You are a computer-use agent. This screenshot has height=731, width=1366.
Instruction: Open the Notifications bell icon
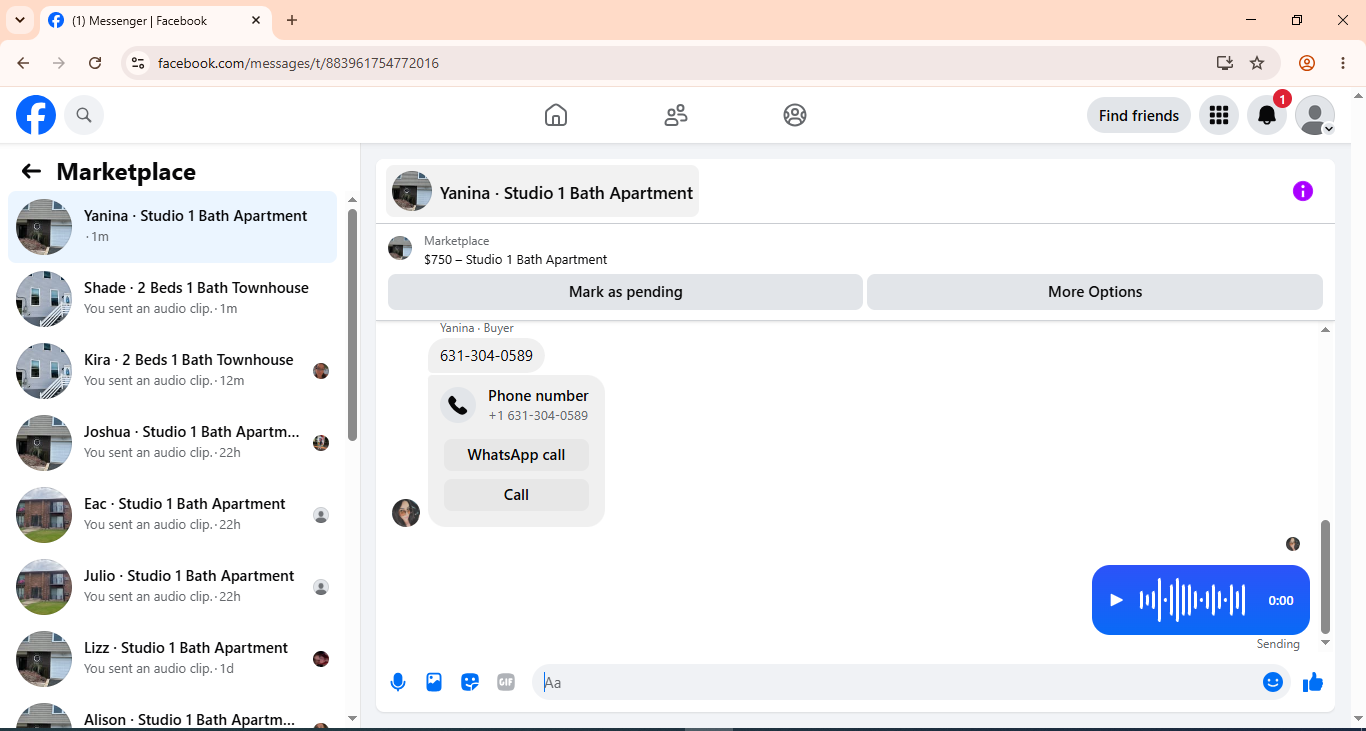(1267, 115)
